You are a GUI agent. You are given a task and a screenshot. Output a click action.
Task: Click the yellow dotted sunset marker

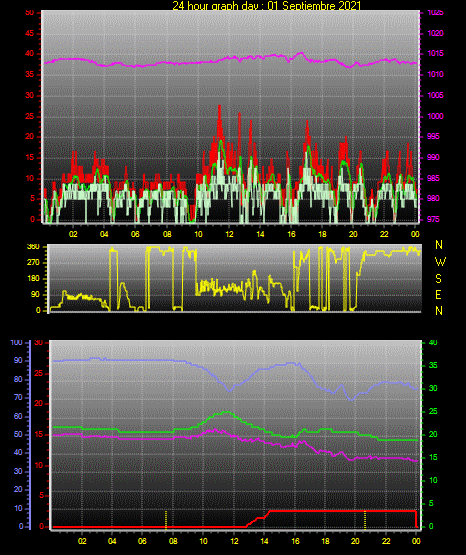tap(365, 520)
